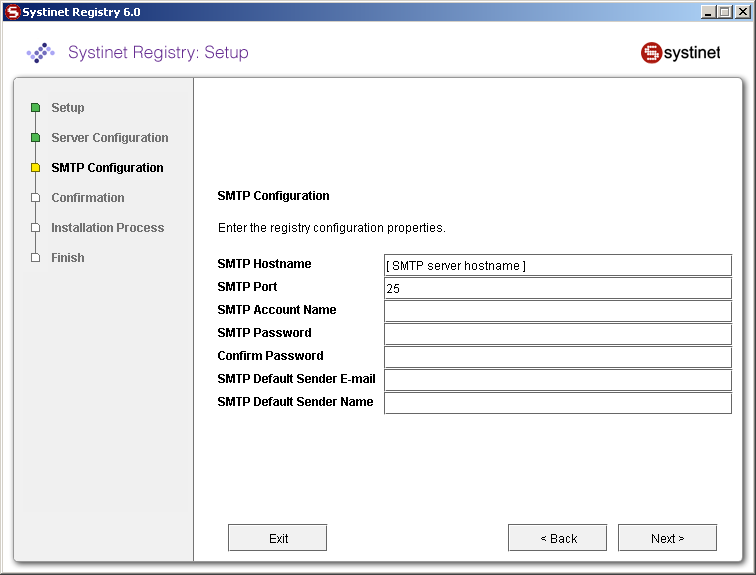This screenshot has height=575, width=756.
Task: Select the Installation Process step label
Action: (x=108, y=227)
